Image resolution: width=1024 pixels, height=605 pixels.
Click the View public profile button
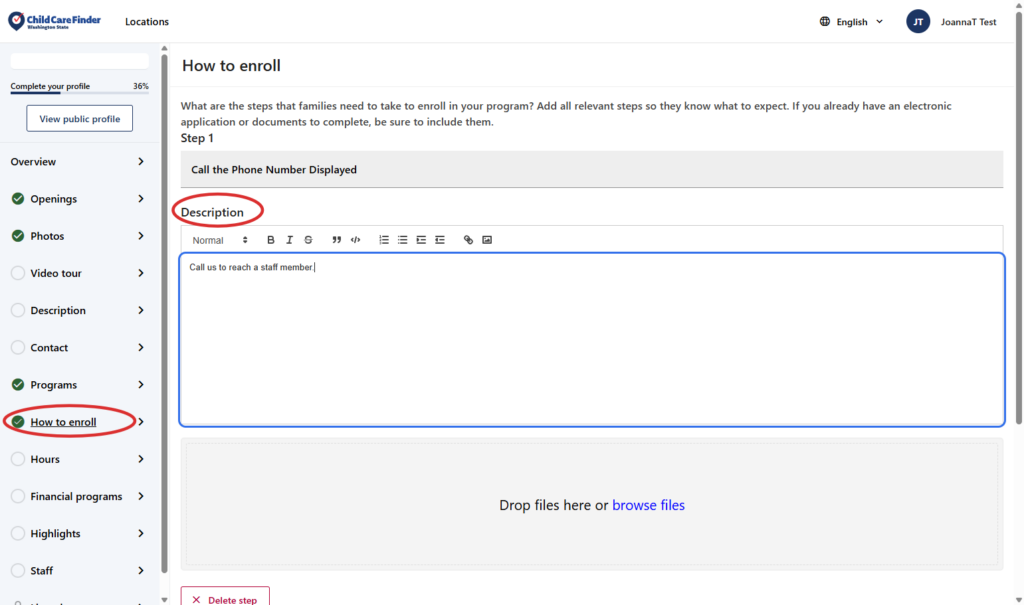(x=79, y=119)
